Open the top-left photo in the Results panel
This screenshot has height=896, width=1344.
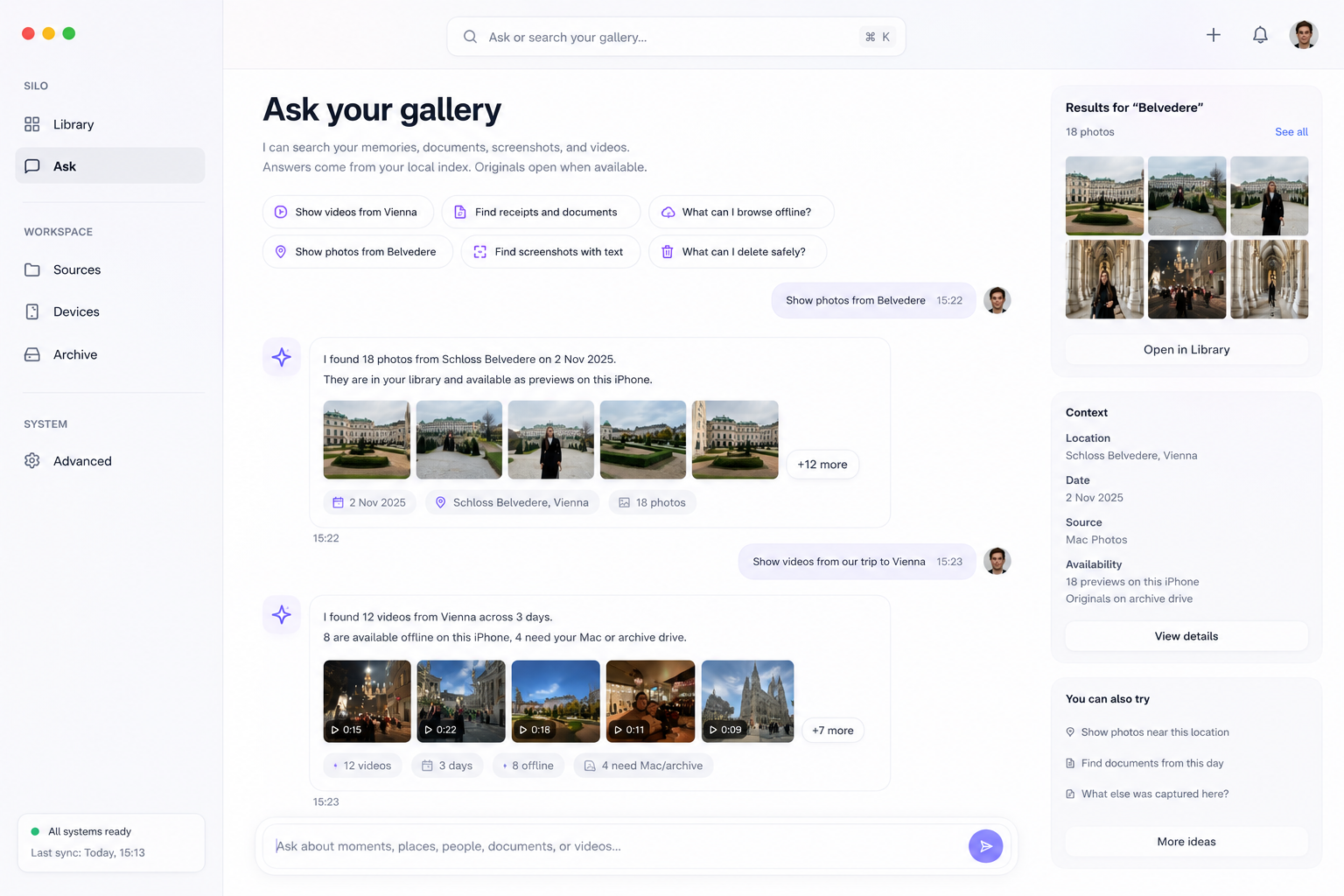1104,196
